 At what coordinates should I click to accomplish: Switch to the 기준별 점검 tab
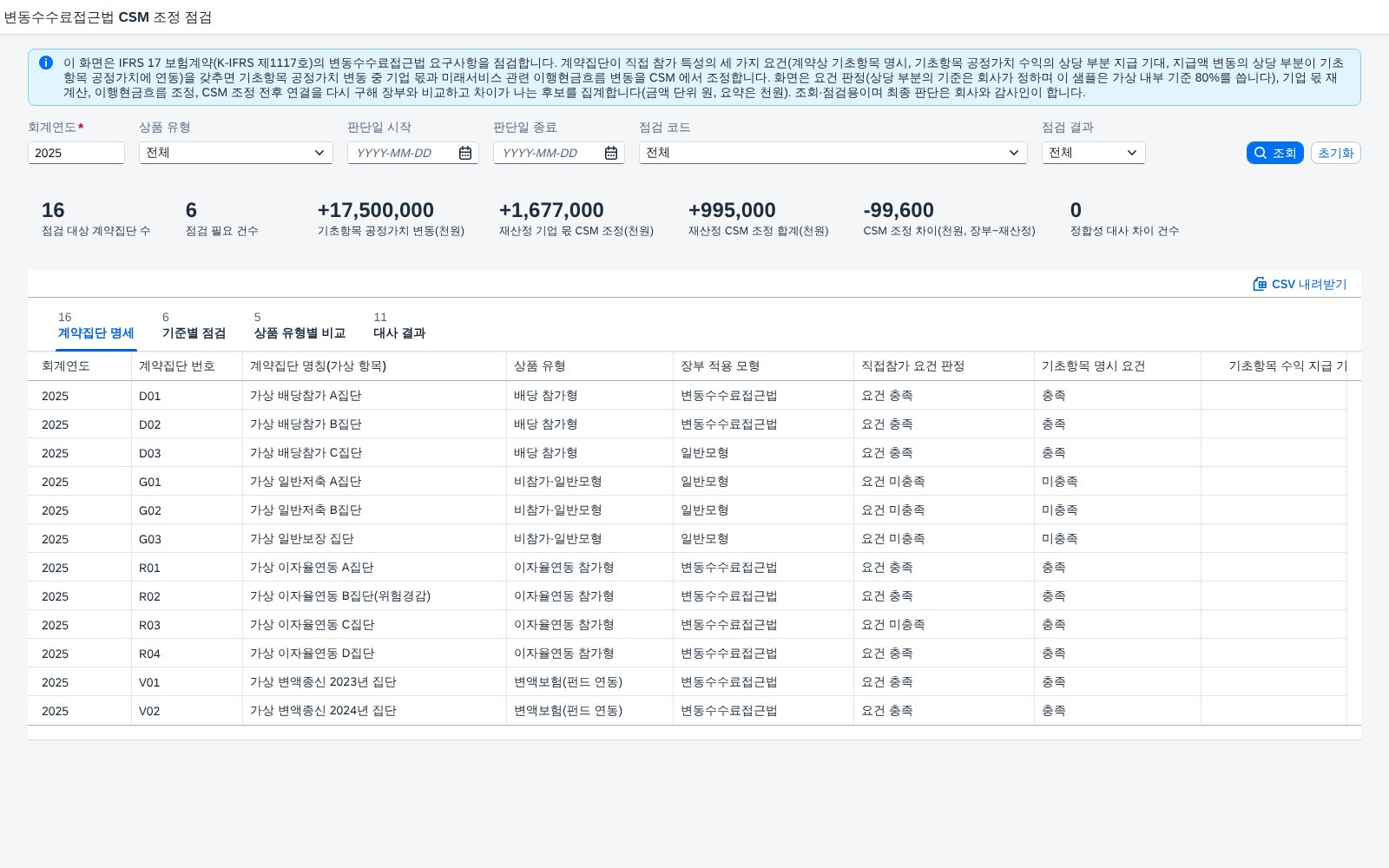point(194,325)
